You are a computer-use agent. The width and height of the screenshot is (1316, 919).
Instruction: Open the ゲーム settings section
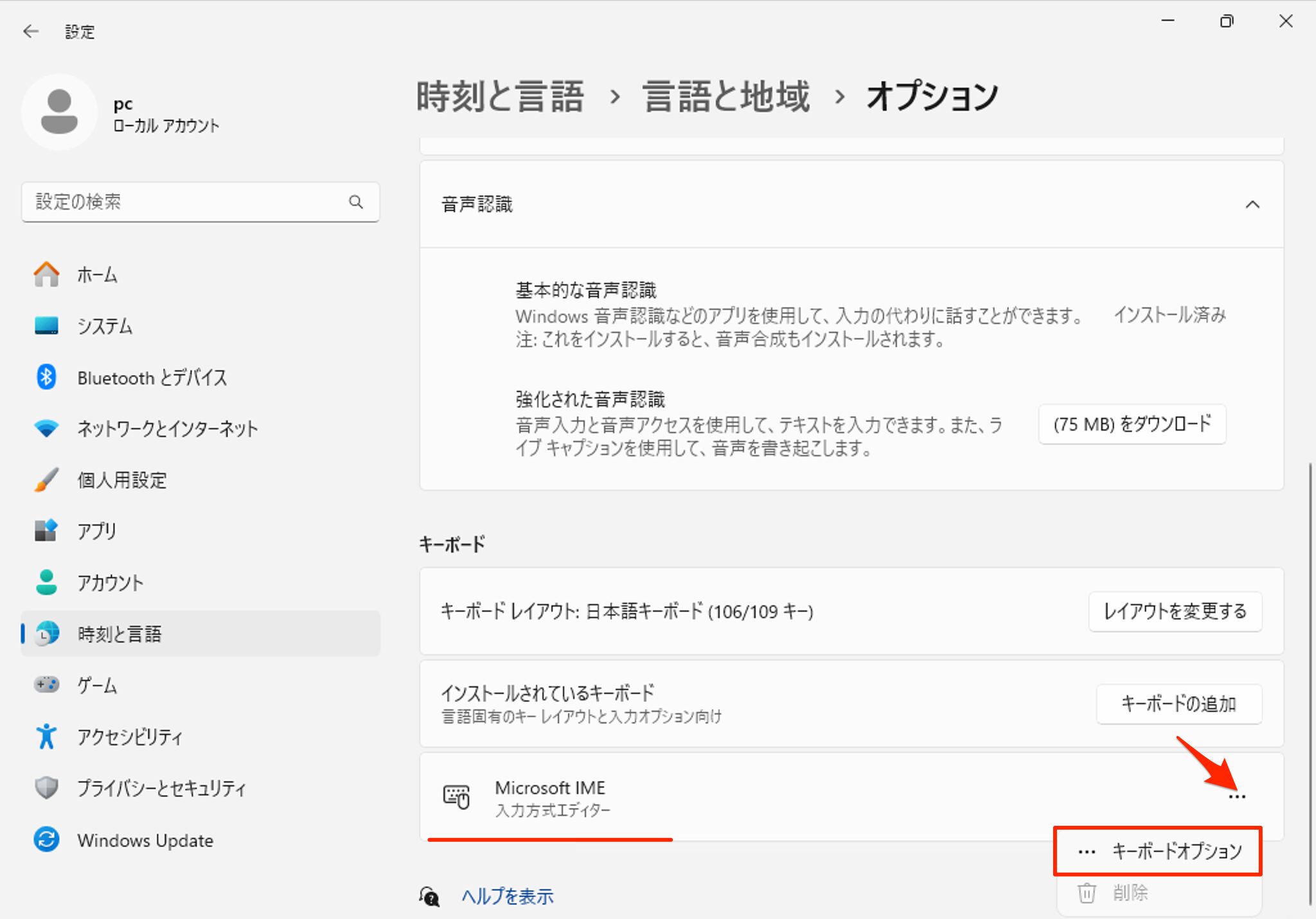click(96, 685)
